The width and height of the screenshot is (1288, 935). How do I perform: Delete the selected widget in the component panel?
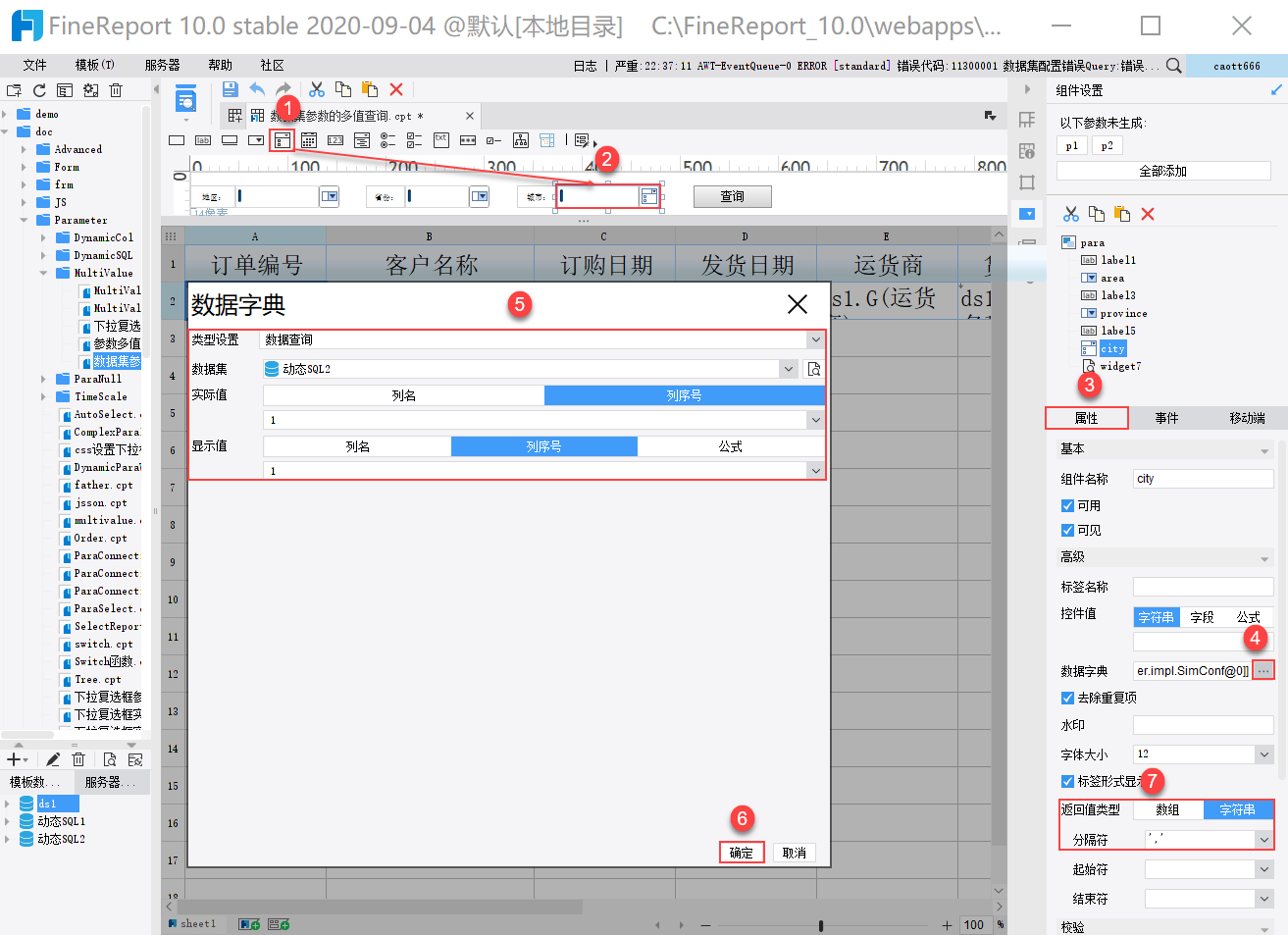pyautogui.click(x=1148, y=214)
